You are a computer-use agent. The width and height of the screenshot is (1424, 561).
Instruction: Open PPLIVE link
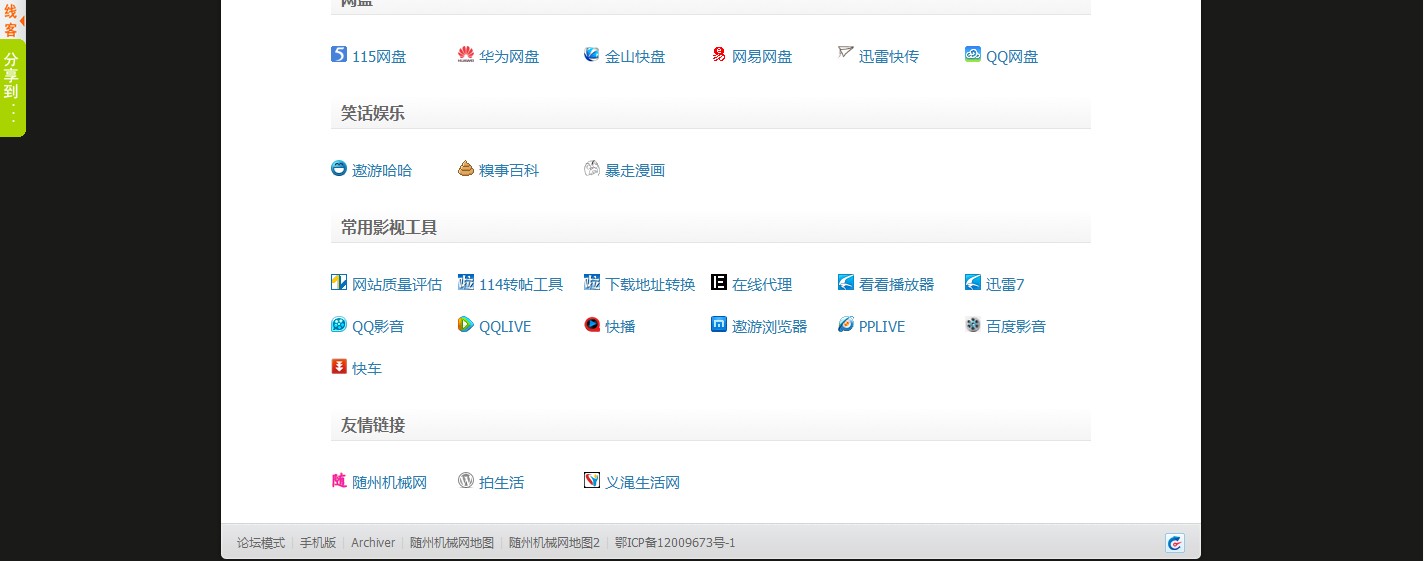coord(882,327)
